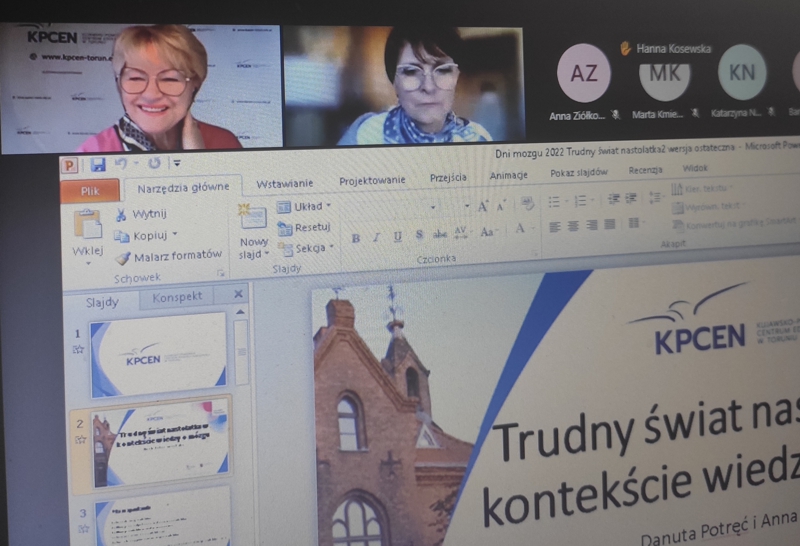
Task: Toggle Underline formatting
Action: click(397, 236)
